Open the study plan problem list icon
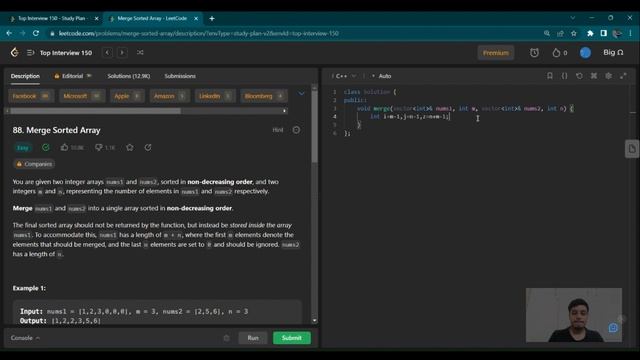640x360 pixels. point(30,53)
